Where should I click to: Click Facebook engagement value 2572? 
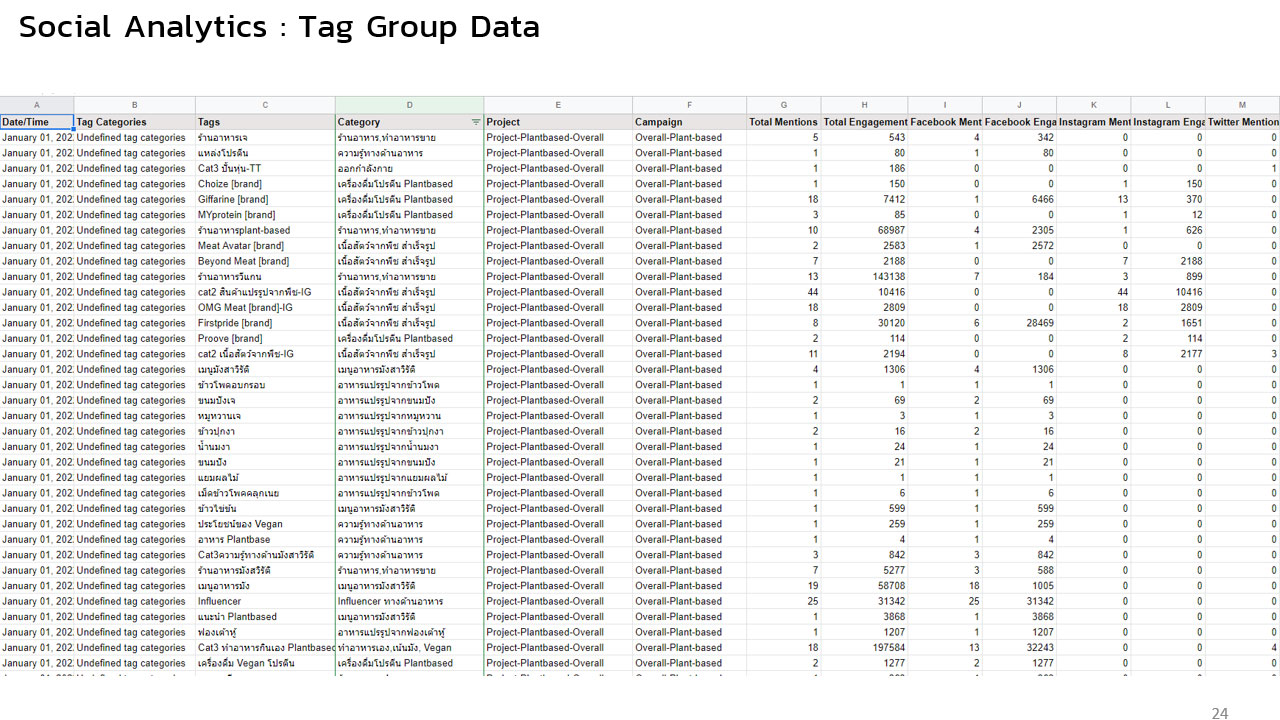pyautogui.click(x=1019, y=246)
